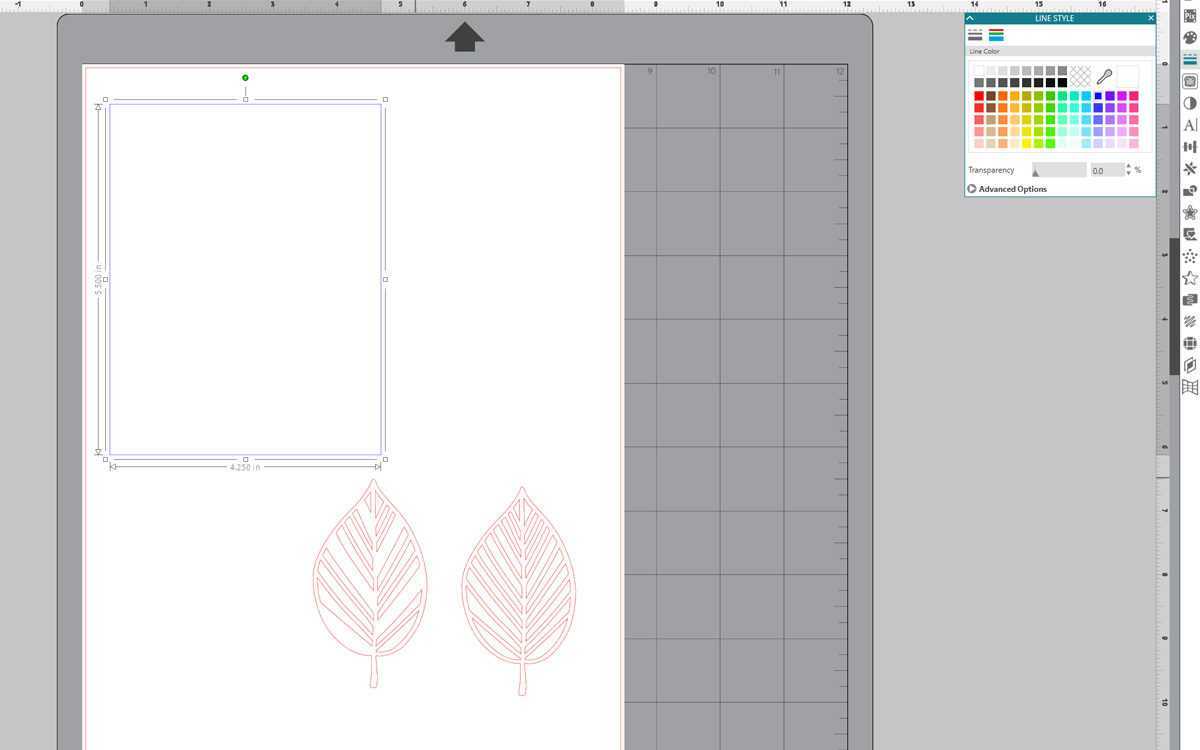Open the Stipple dots panel icon
This screenshot has width=1200, height=750.
point(1190,256)
